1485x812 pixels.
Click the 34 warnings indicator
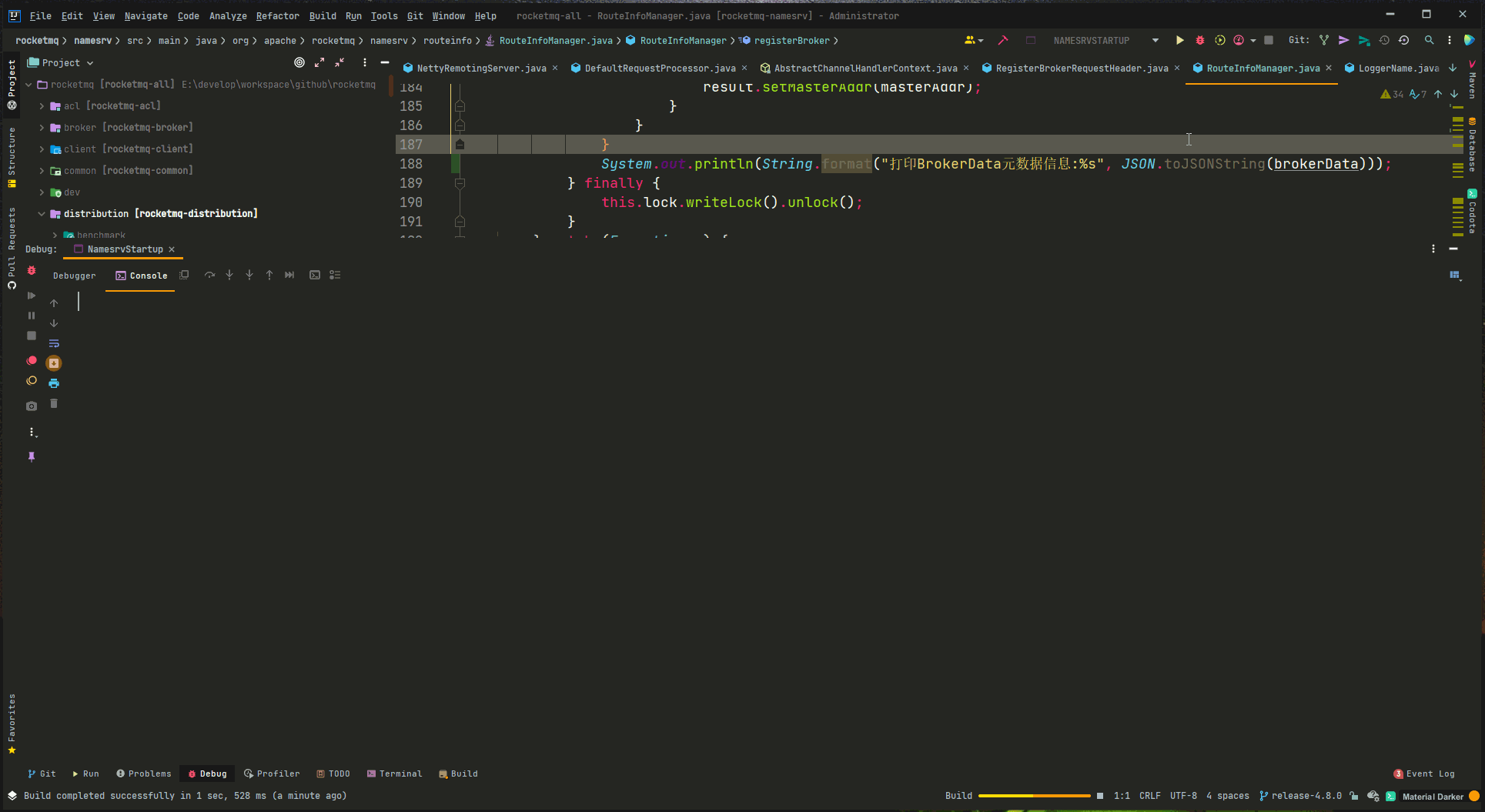point(1392,94)
